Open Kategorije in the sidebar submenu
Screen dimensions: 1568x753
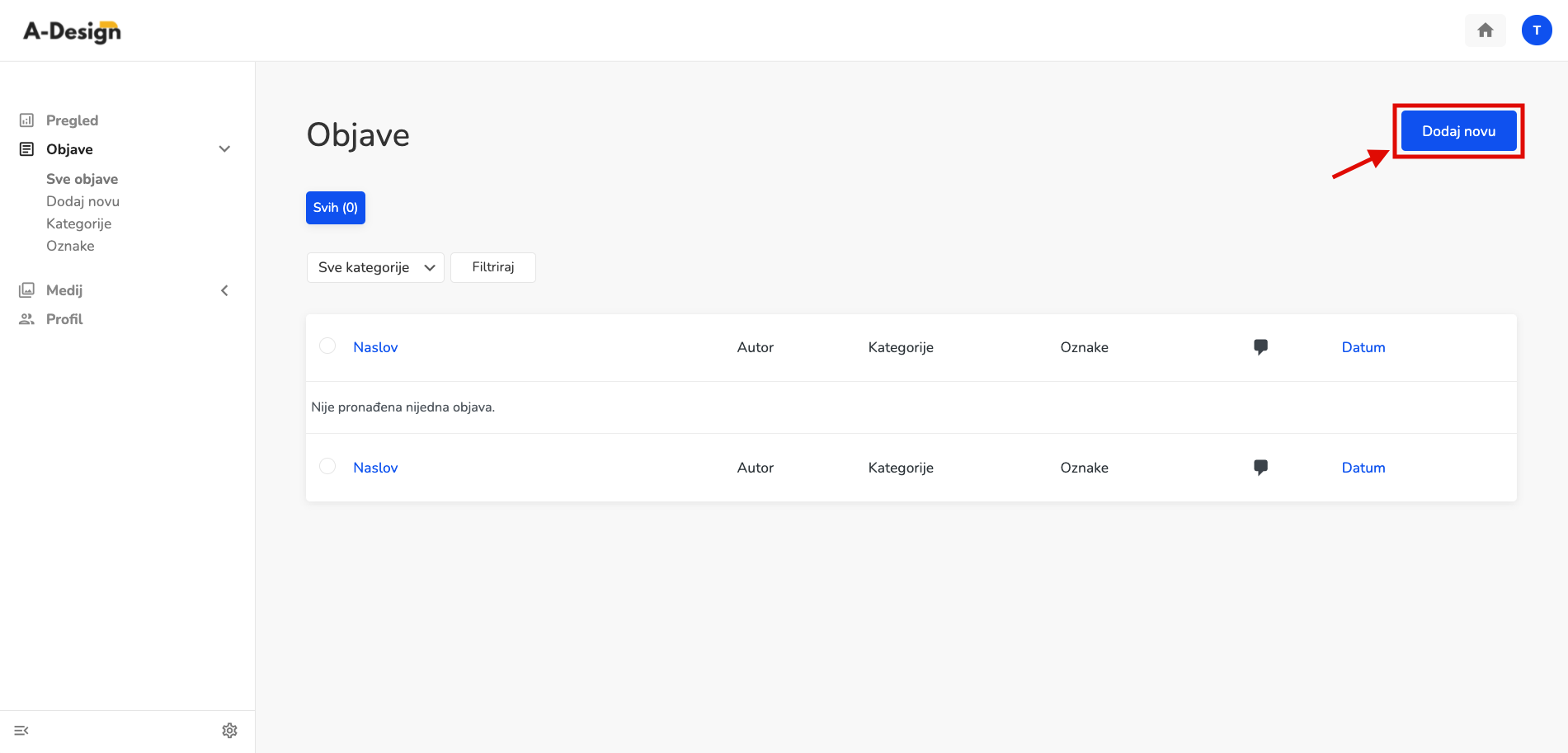79,224
